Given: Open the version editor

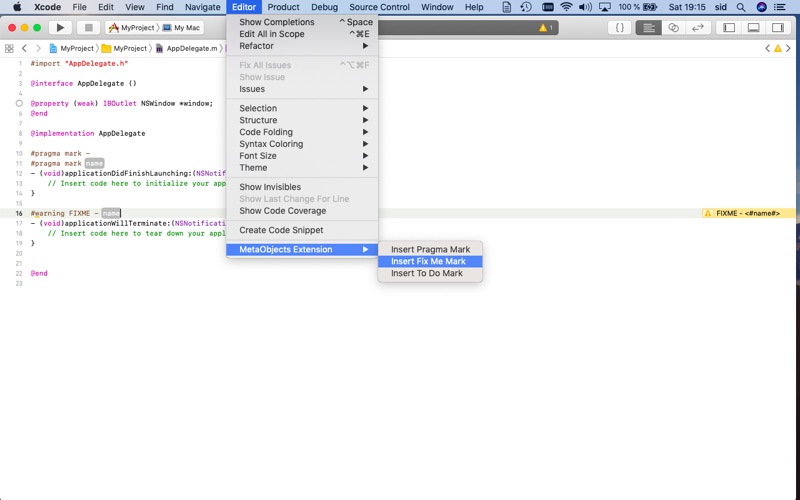Looking at the screenshot, I should click(x=697, y=28).
